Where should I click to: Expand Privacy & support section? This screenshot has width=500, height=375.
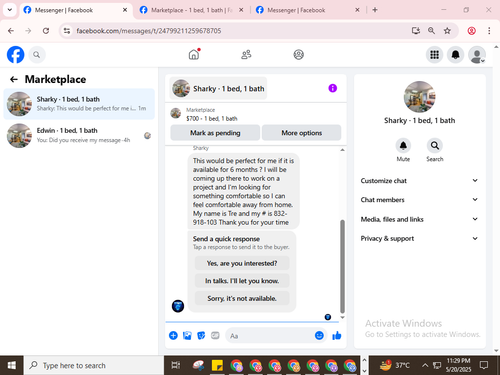tap(419, 238)
